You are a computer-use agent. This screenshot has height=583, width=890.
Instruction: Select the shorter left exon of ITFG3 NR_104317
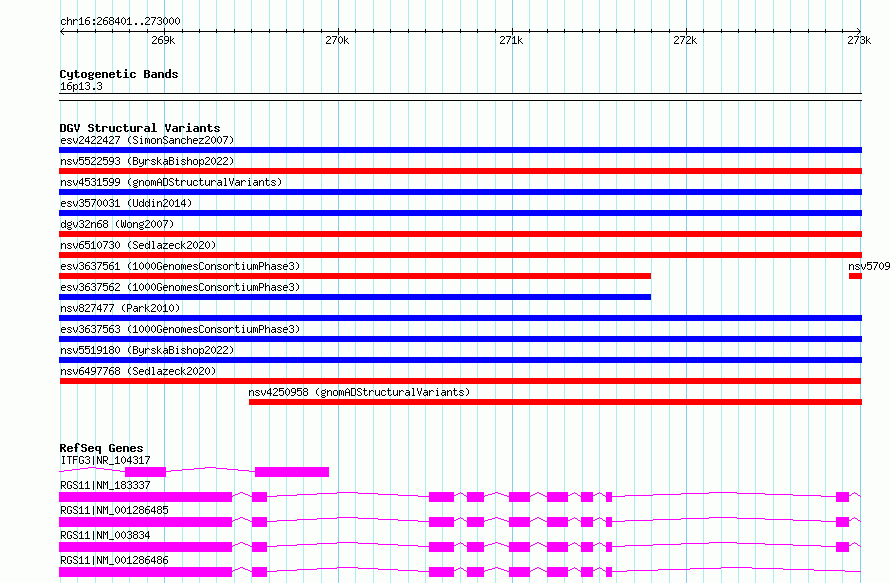pos(145,472)
